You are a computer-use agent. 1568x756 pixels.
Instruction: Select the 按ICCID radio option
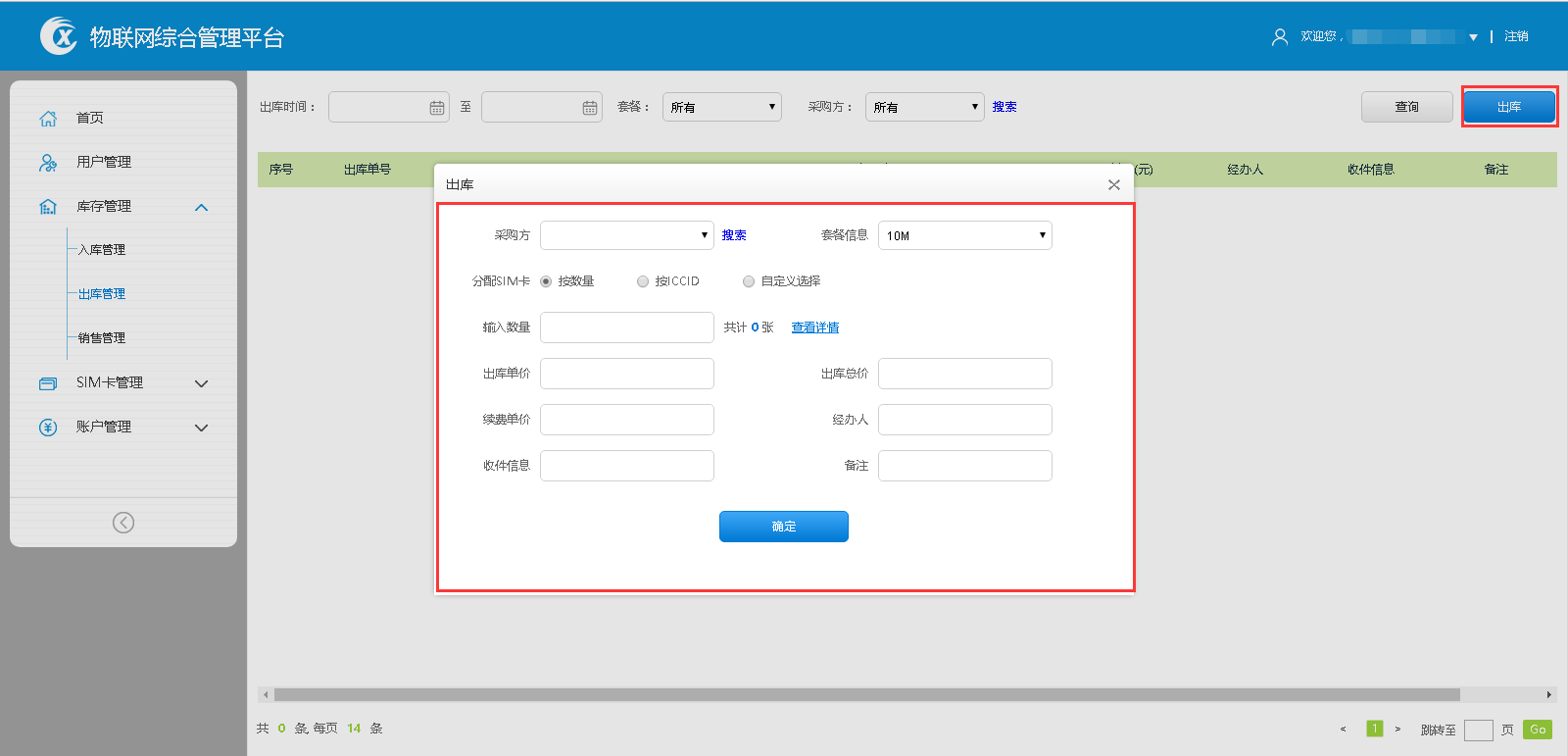643,281
